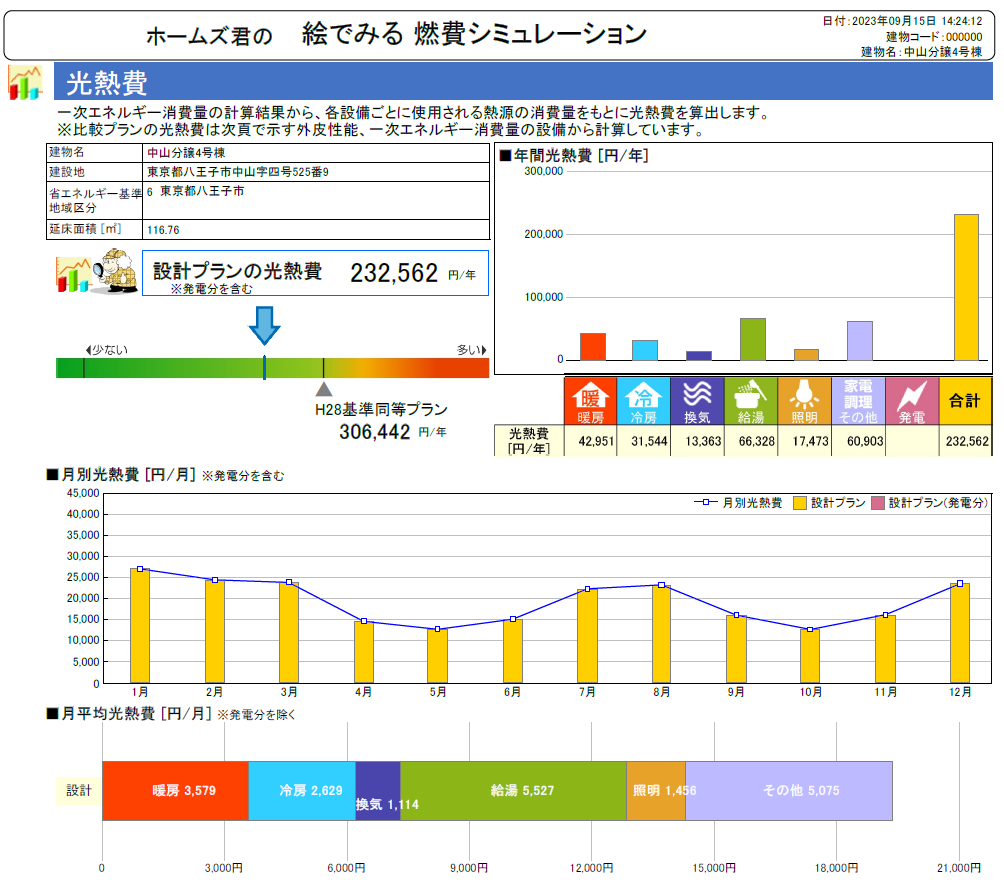Click pink 設計プラン(発電分) legend swatch
The width and height of the screenshot is (1004, 885).
(877, 503)
